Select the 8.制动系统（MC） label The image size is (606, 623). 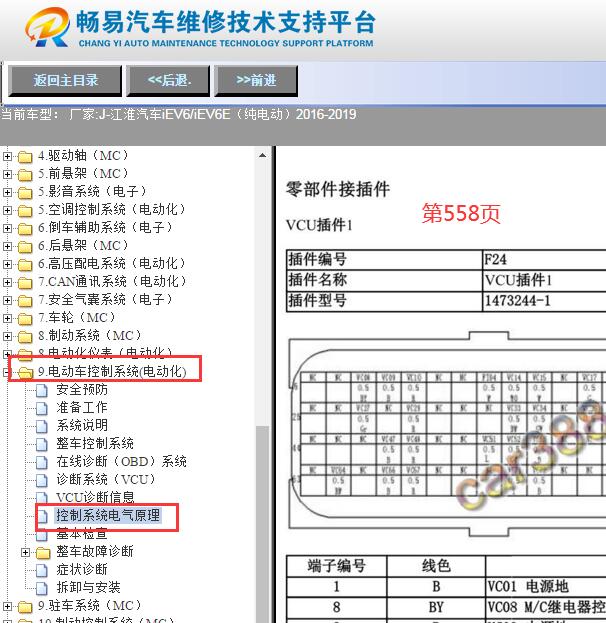(90, 335)
